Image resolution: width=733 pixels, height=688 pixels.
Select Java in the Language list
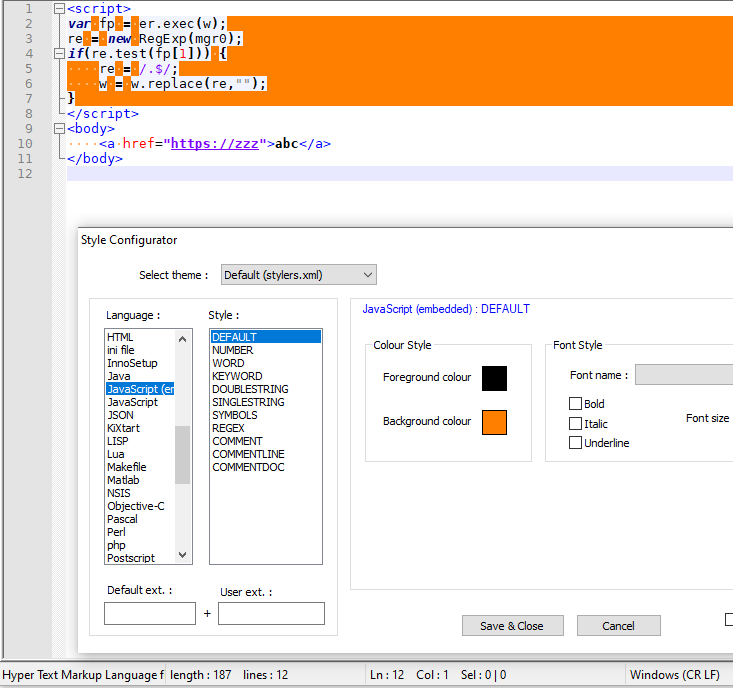click(140, 376)
